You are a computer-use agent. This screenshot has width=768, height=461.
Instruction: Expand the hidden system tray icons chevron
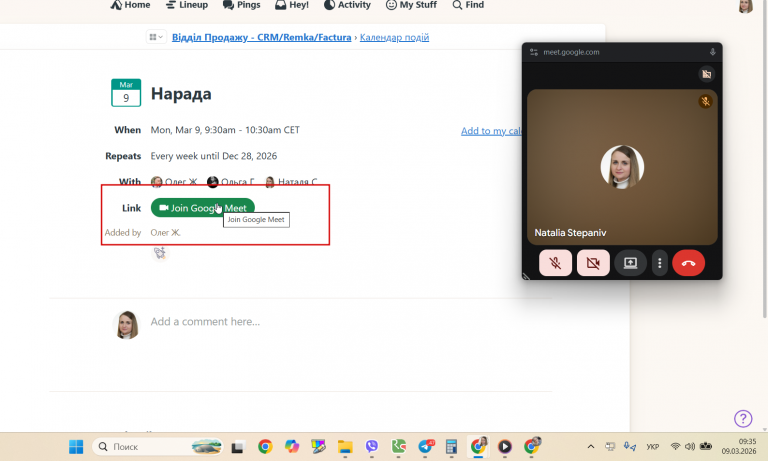(591, 447)
